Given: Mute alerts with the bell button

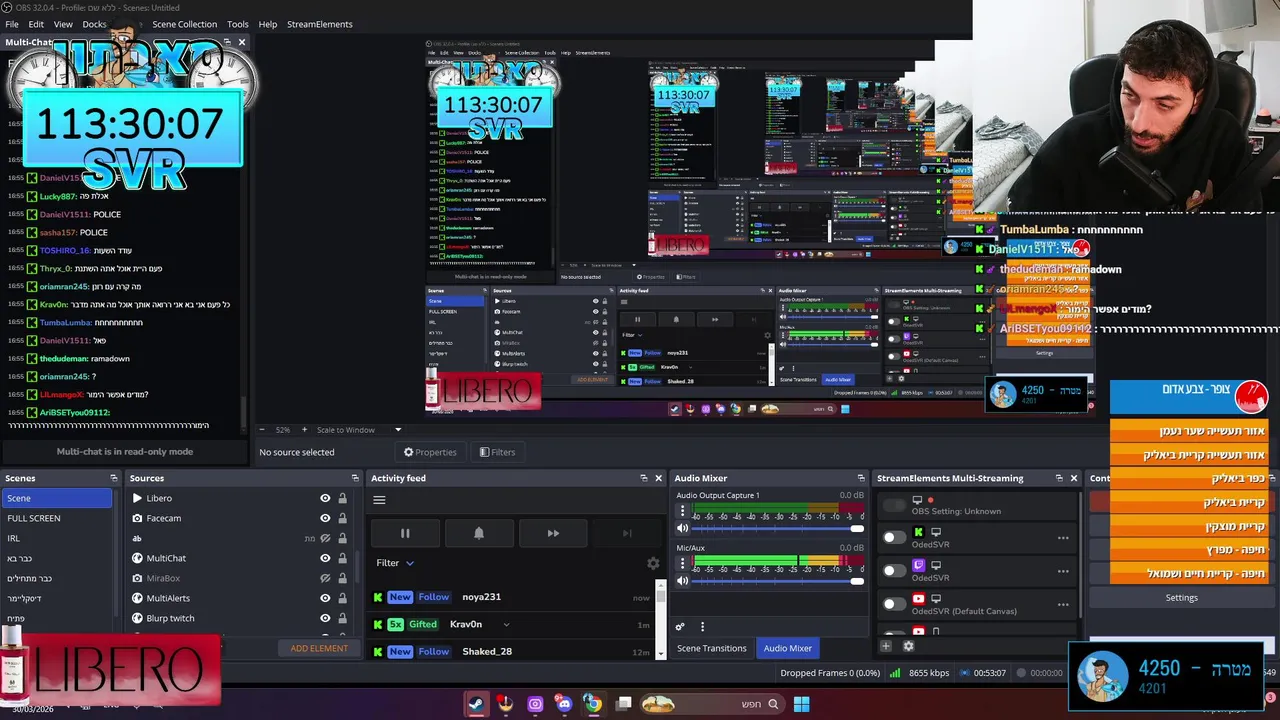Looking at the screenshot, I should 478,533.
